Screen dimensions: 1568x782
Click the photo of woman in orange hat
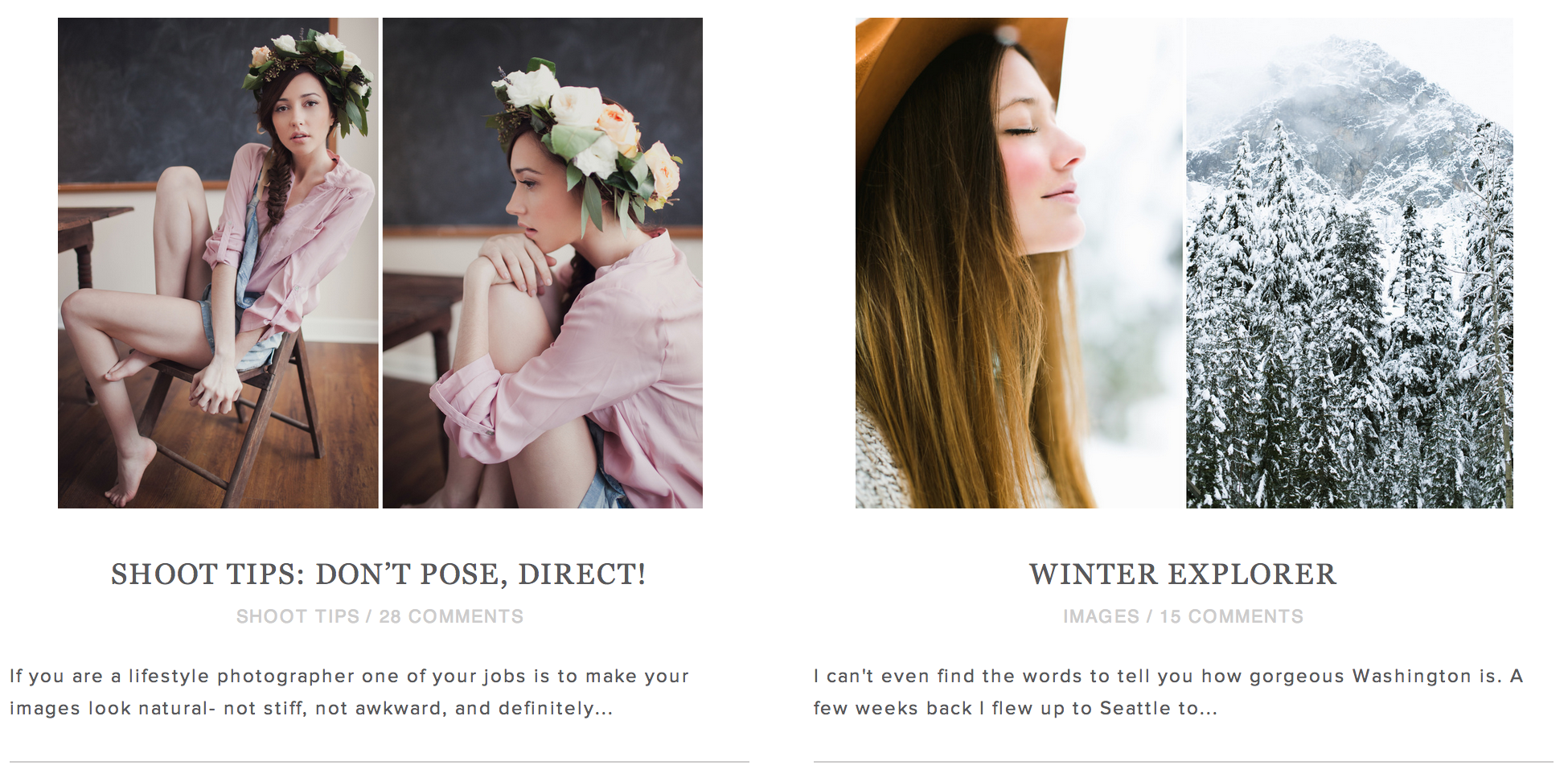pos(1019,263)
